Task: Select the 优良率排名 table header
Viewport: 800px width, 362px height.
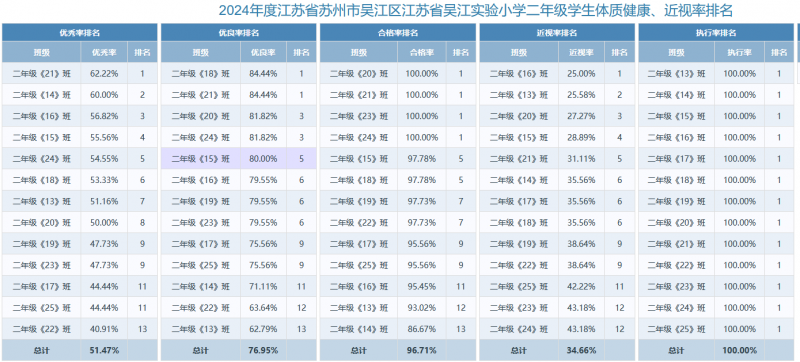Action: [239, 33]
